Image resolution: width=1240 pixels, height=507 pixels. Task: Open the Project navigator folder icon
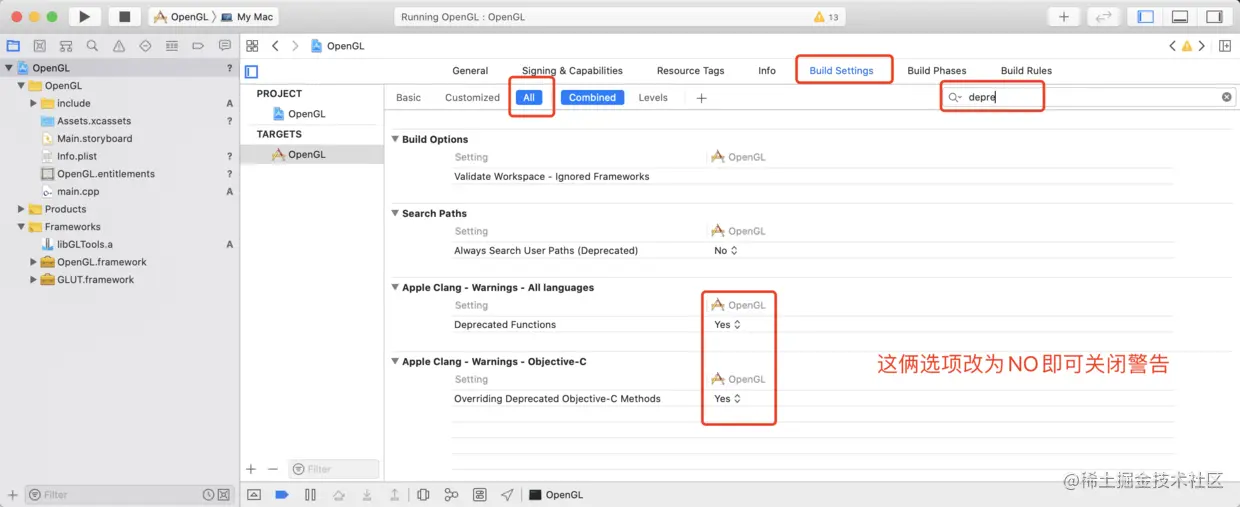coord(13,46)
